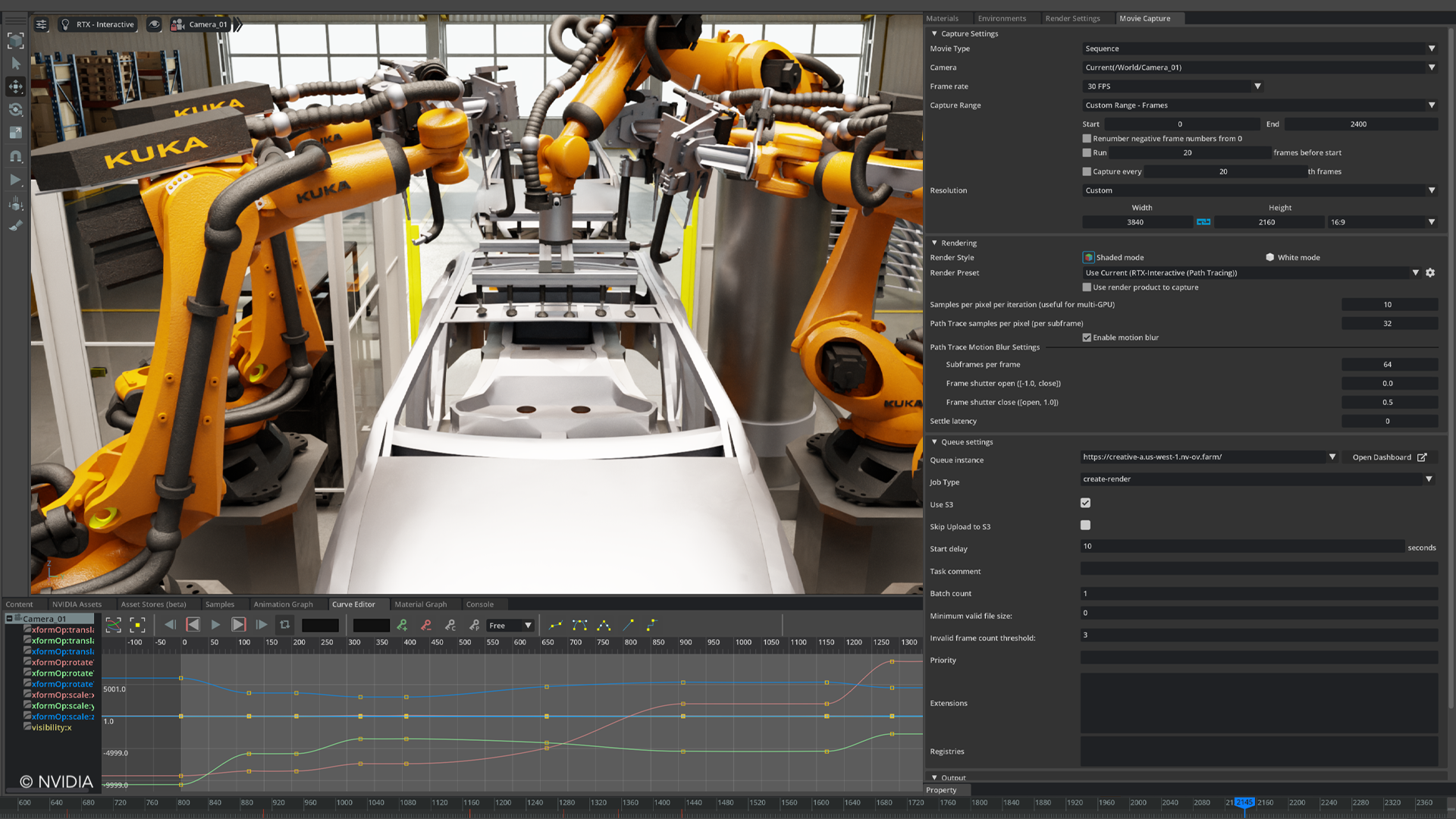Toggle loop playback in Curve Editor
Image resolution: width=1456 pixels, height=819 pixels.
285,625
